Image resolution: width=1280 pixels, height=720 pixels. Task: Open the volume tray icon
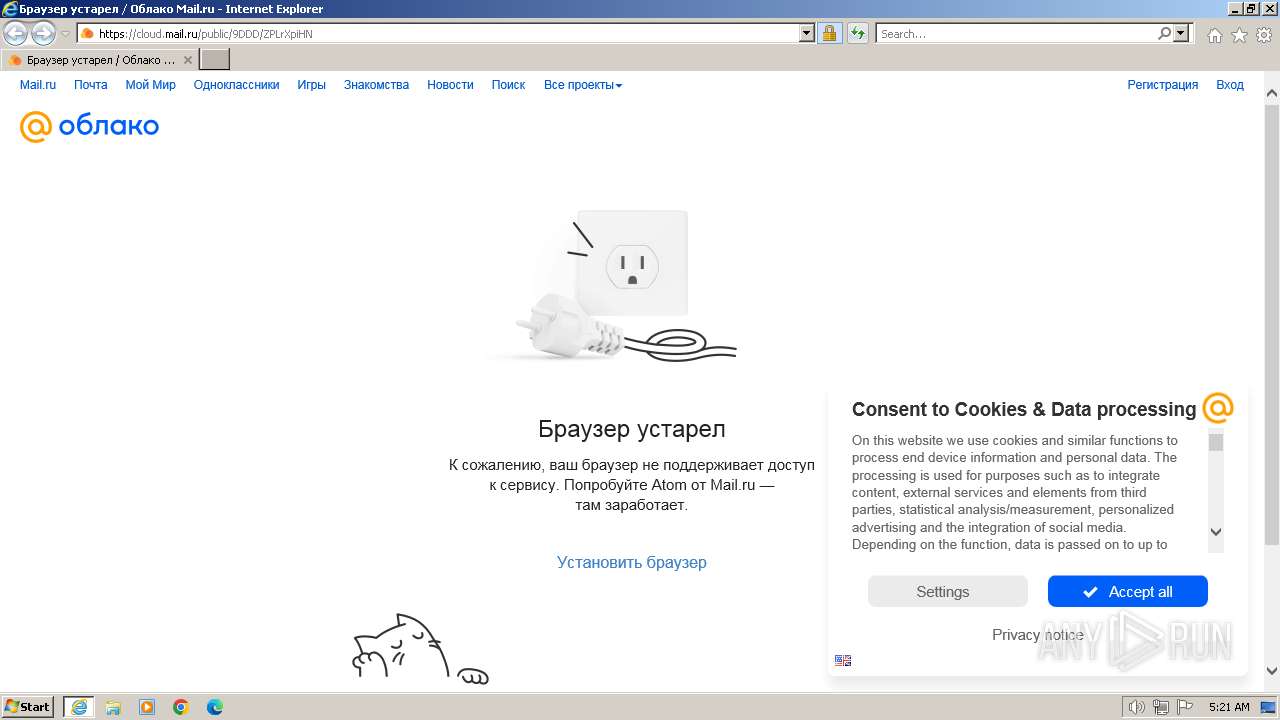tap(1138, 707)
